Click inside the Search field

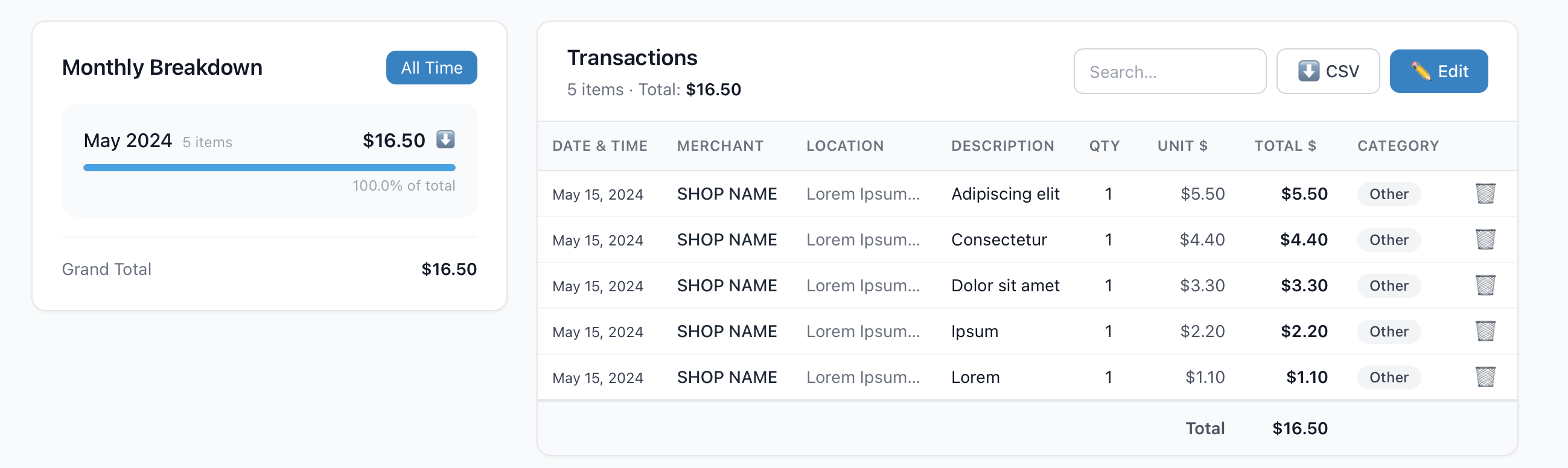click(1169, 71)
